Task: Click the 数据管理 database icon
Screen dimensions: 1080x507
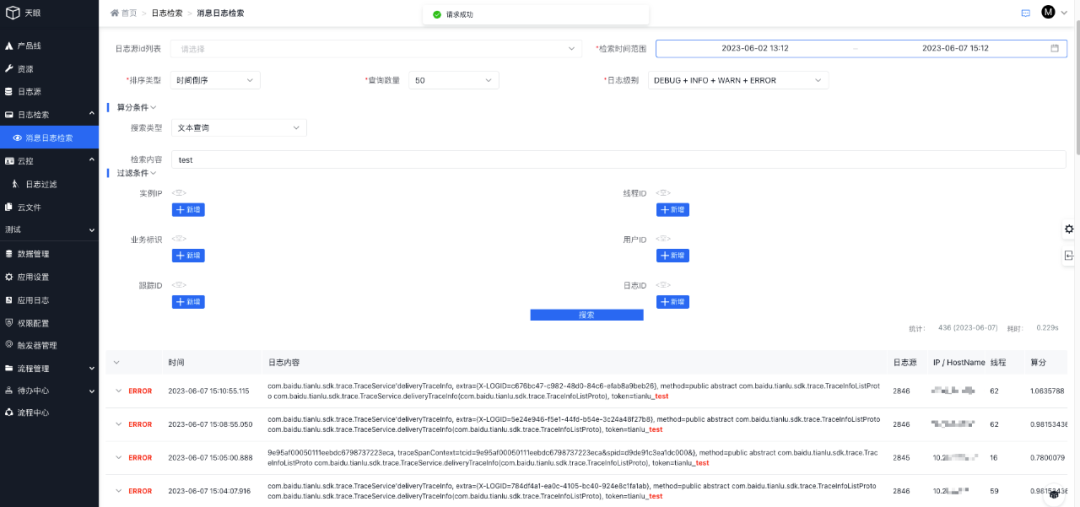Action: (9, 254)
